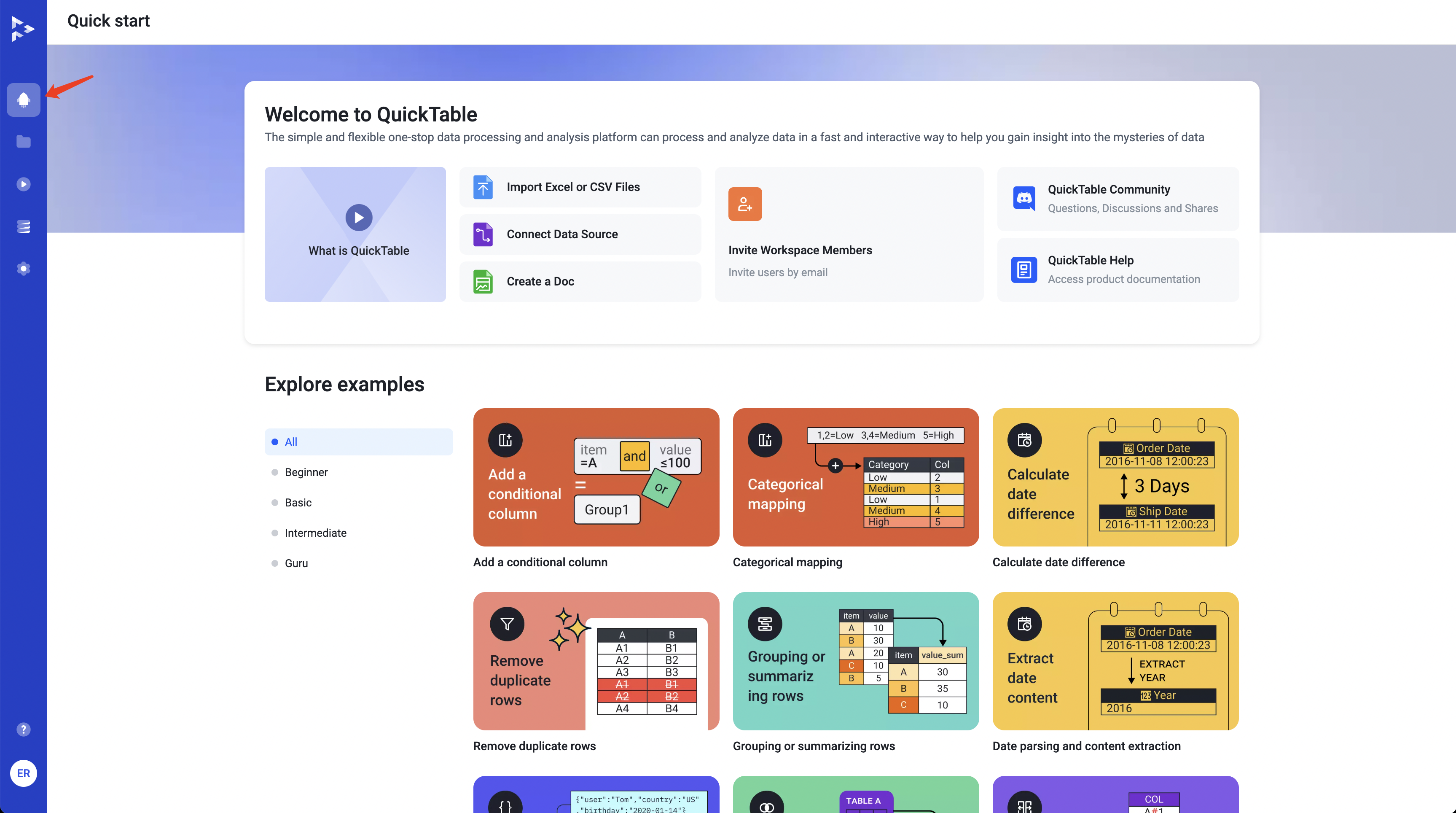Image resolution: width=1456 pixels, height=813 pixels.
Task: Open Categorical mapping example card
Action: click(856, 477)
